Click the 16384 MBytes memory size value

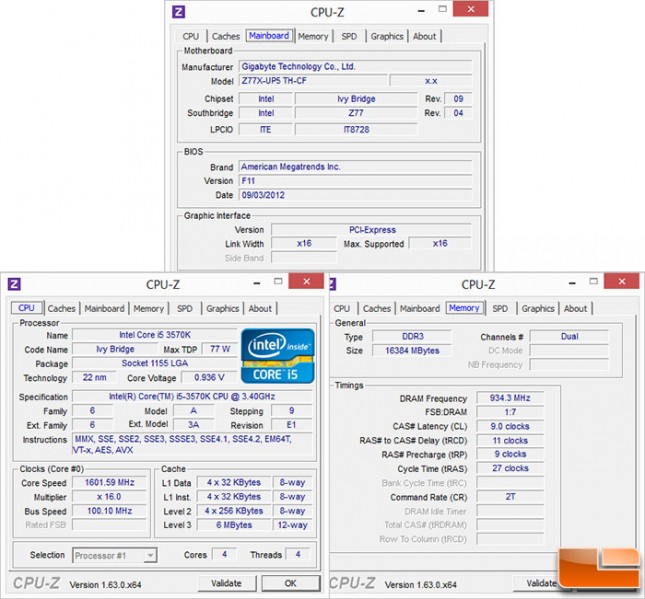pos(412,351)
